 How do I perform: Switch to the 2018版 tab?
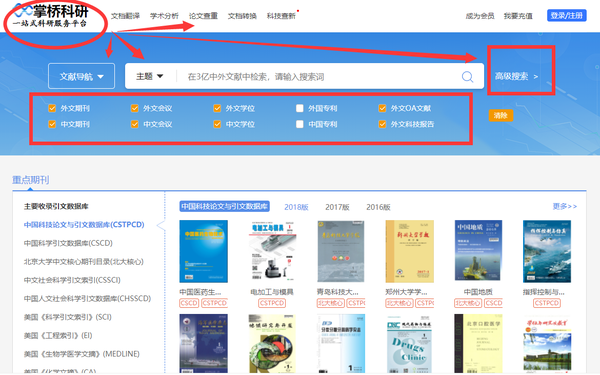tap(296, 207)
